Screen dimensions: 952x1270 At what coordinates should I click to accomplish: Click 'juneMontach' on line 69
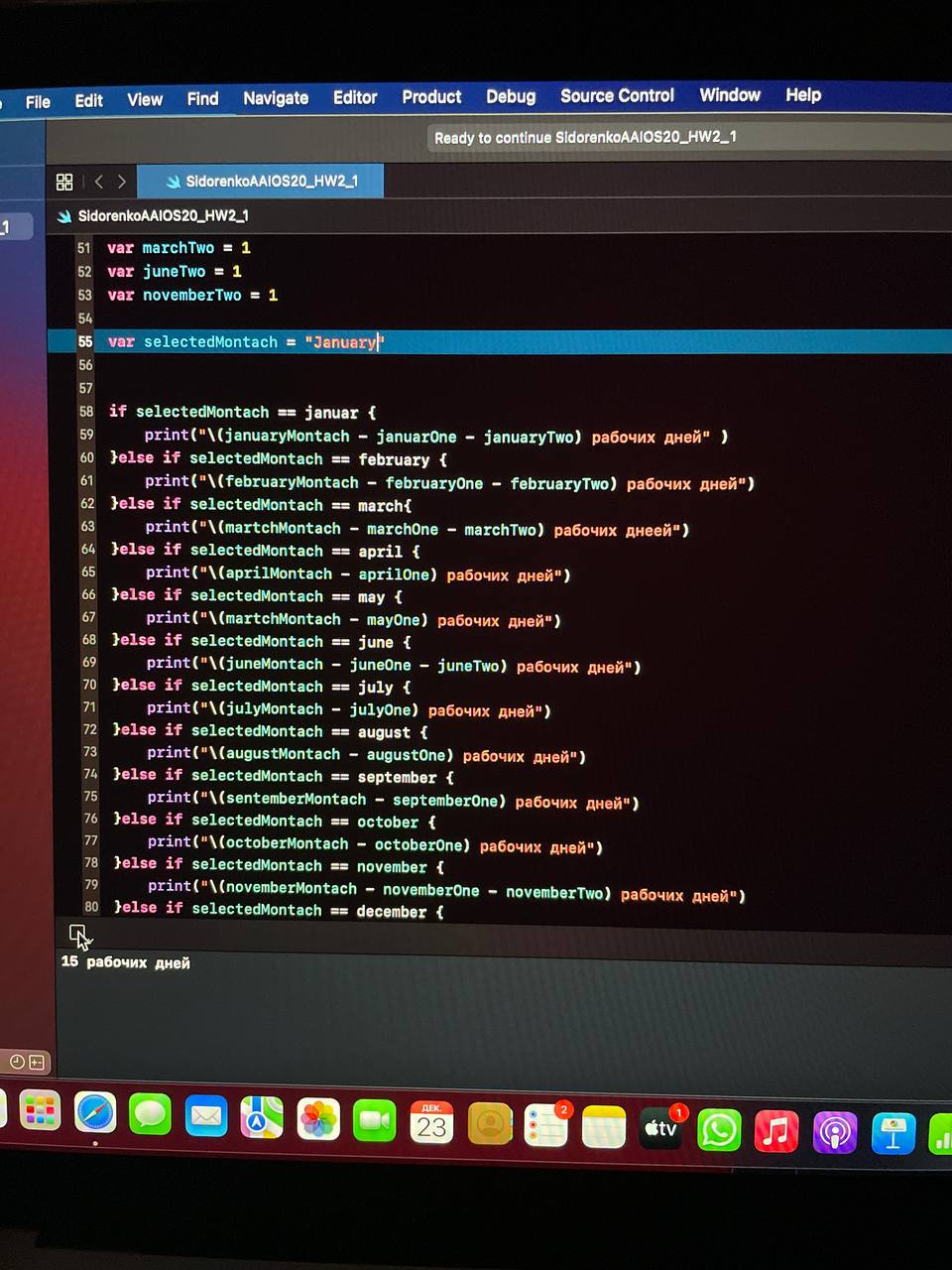coord(275,664)
